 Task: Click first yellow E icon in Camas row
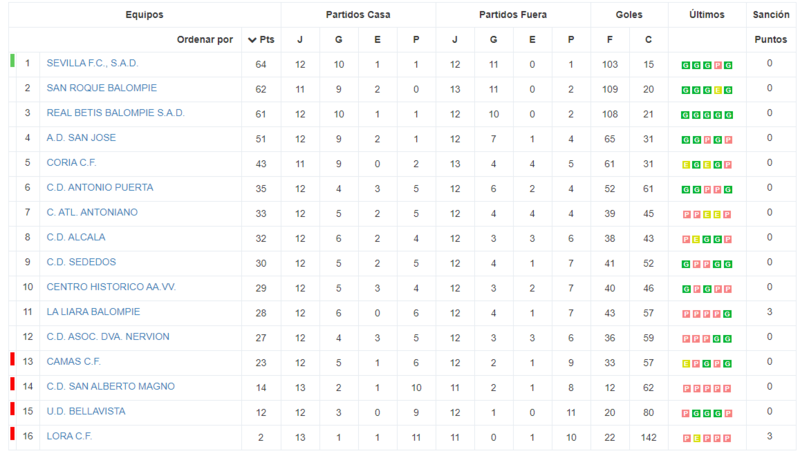point(686,364)
